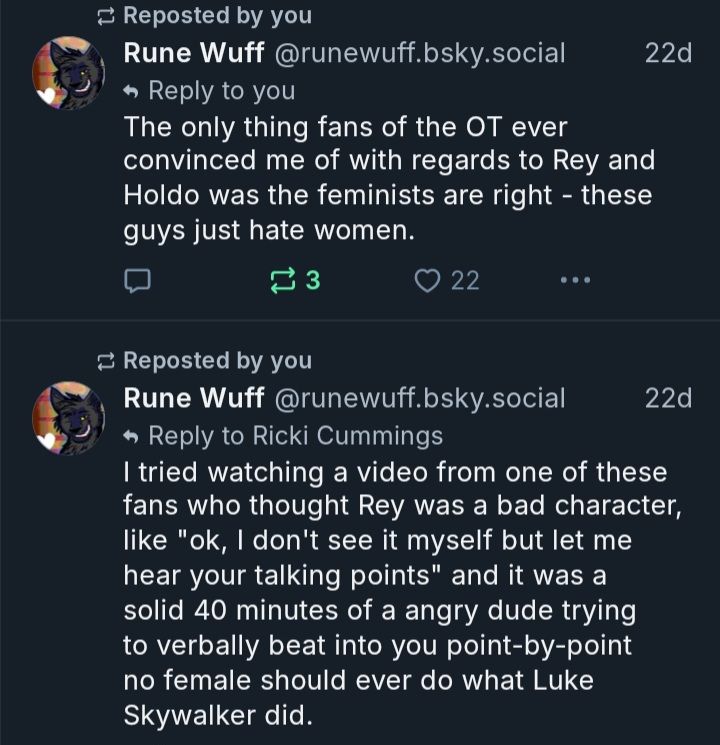Viewport: 720px width, 745px height.
Task: Open Rune Wuff's avatar on the first post
Action: (68, 73)
